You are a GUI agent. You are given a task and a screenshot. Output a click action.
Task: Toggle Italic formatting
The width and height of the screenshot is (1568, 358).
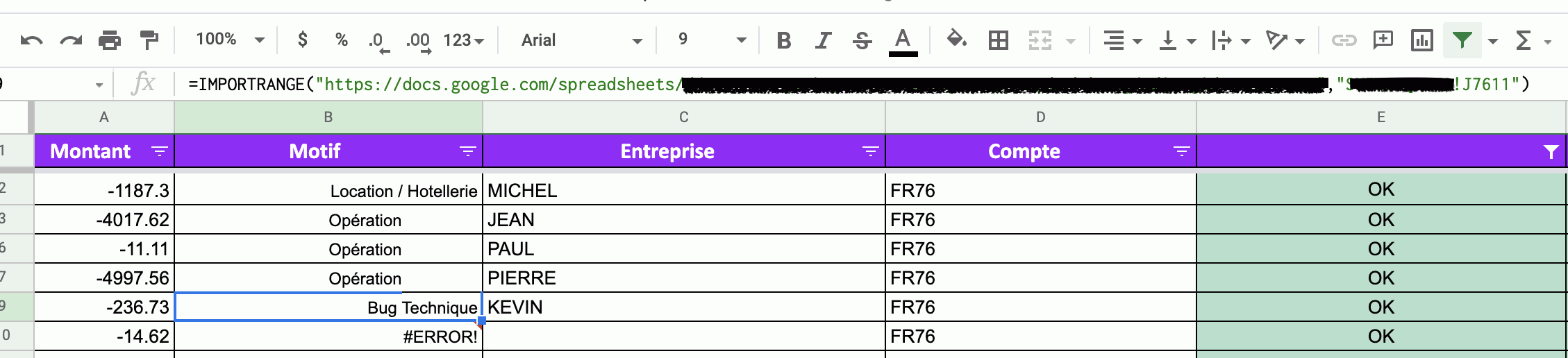tap(823, 40)
